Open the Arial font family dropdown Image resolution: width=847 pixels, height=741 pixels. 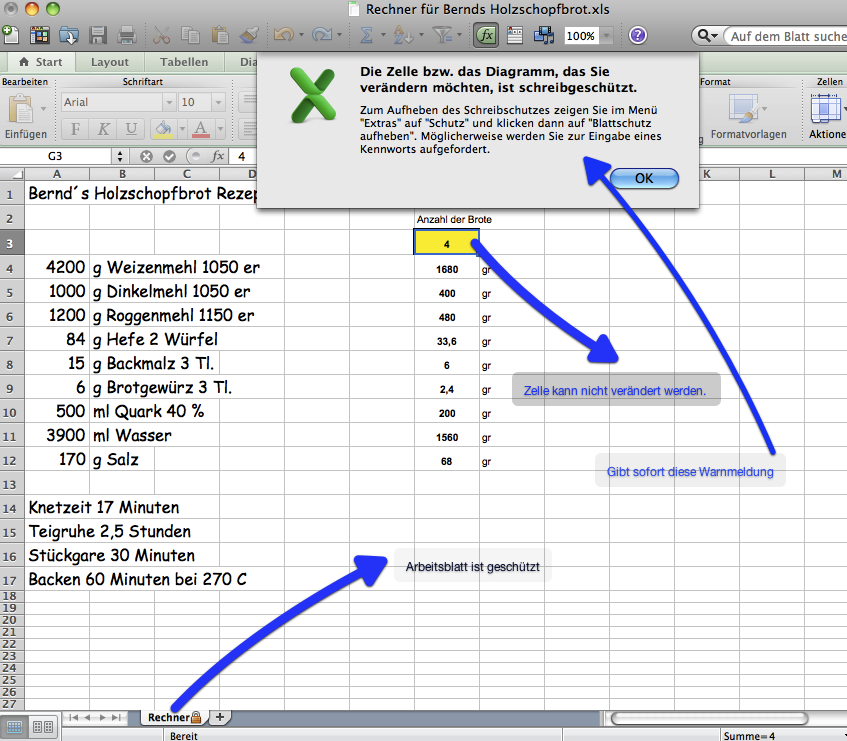[169, 101]
